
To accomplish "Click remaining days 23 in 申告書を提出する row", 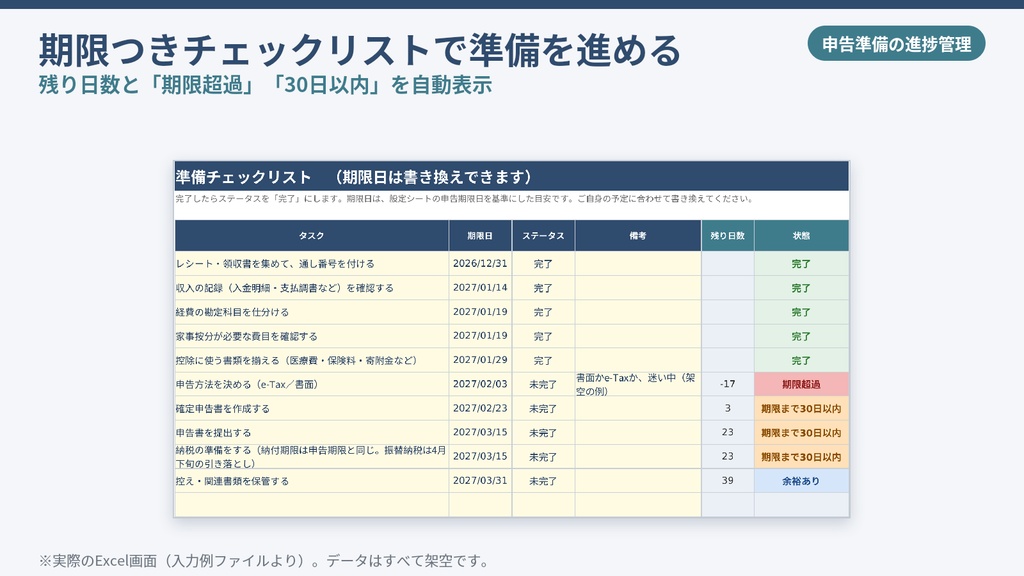I will click(728, 432).
